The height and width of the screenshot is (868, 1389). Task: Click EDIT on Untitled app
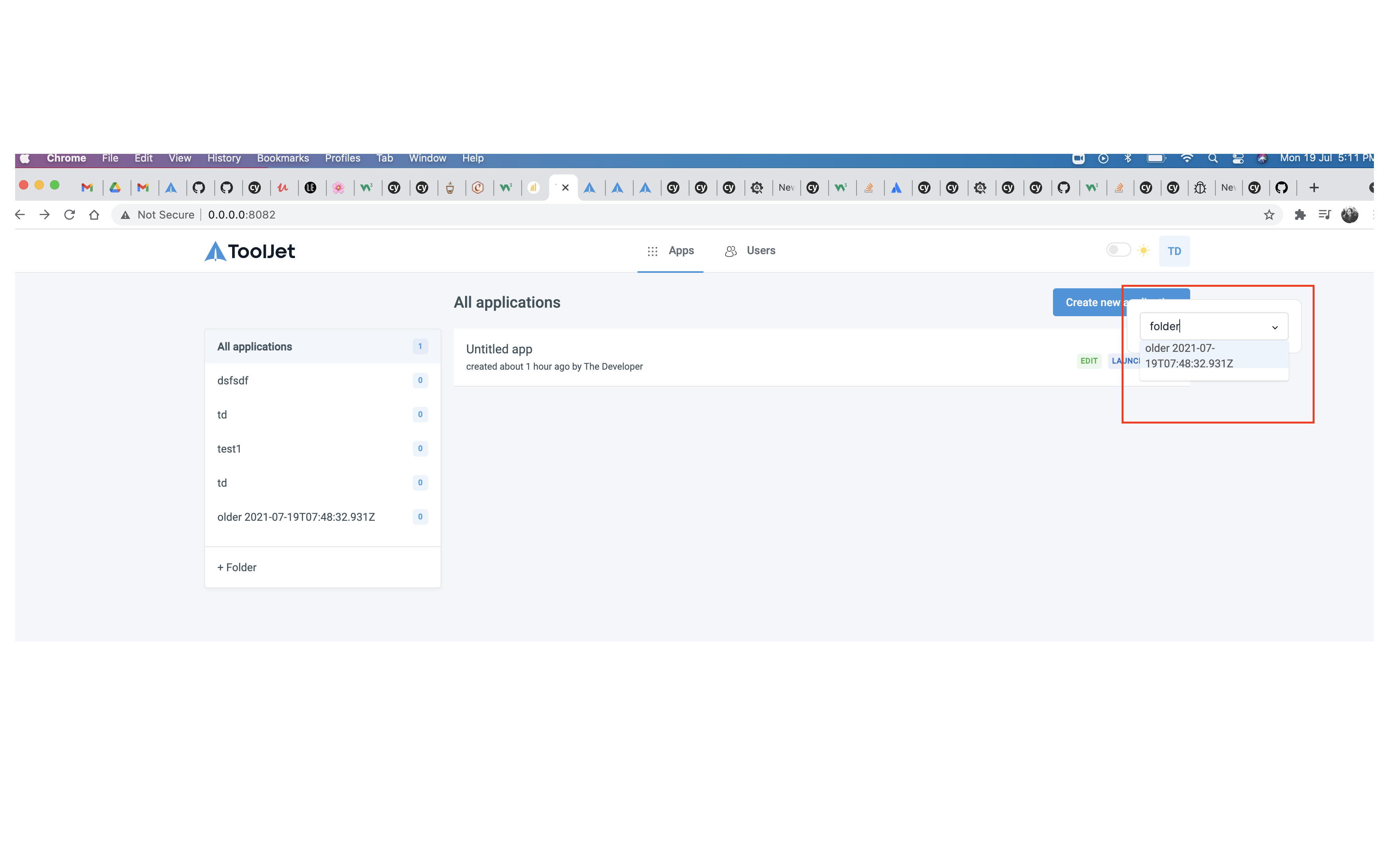[1089, 360]
